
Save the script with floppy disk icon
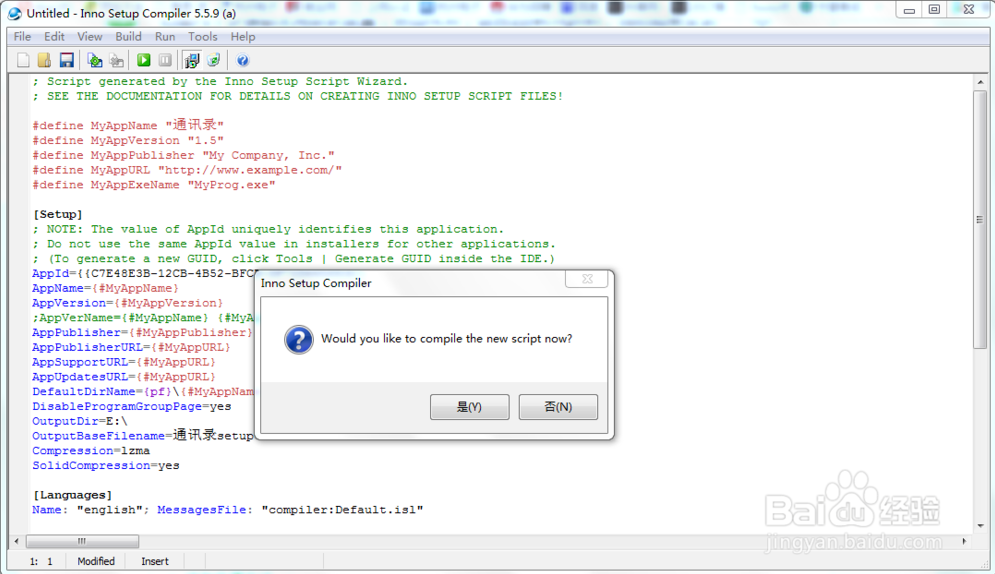(x=66, y=61)
